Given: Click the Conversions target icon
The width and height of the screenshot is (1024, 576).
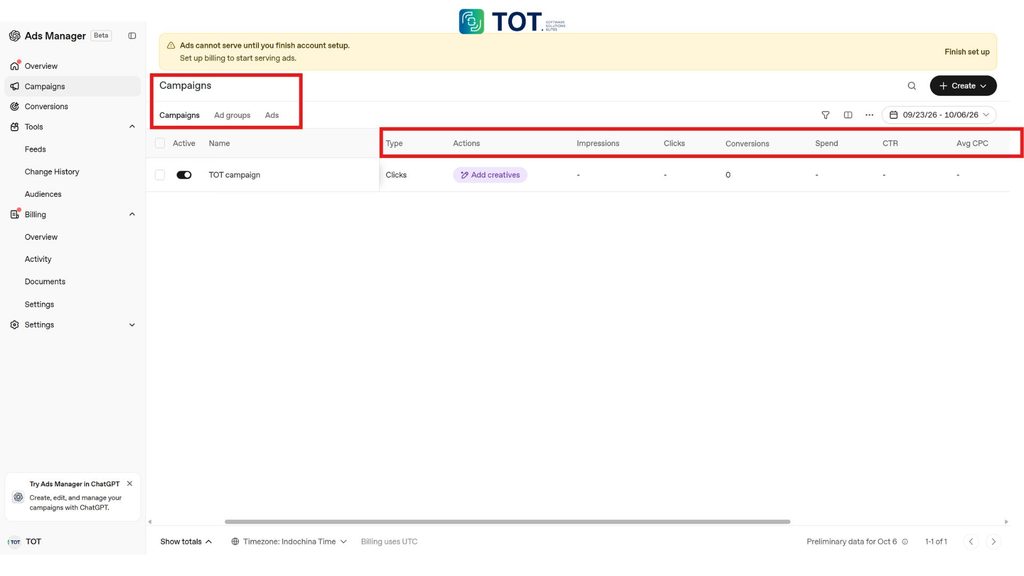Looking at the screenshot, I should [x=14, y=106].
